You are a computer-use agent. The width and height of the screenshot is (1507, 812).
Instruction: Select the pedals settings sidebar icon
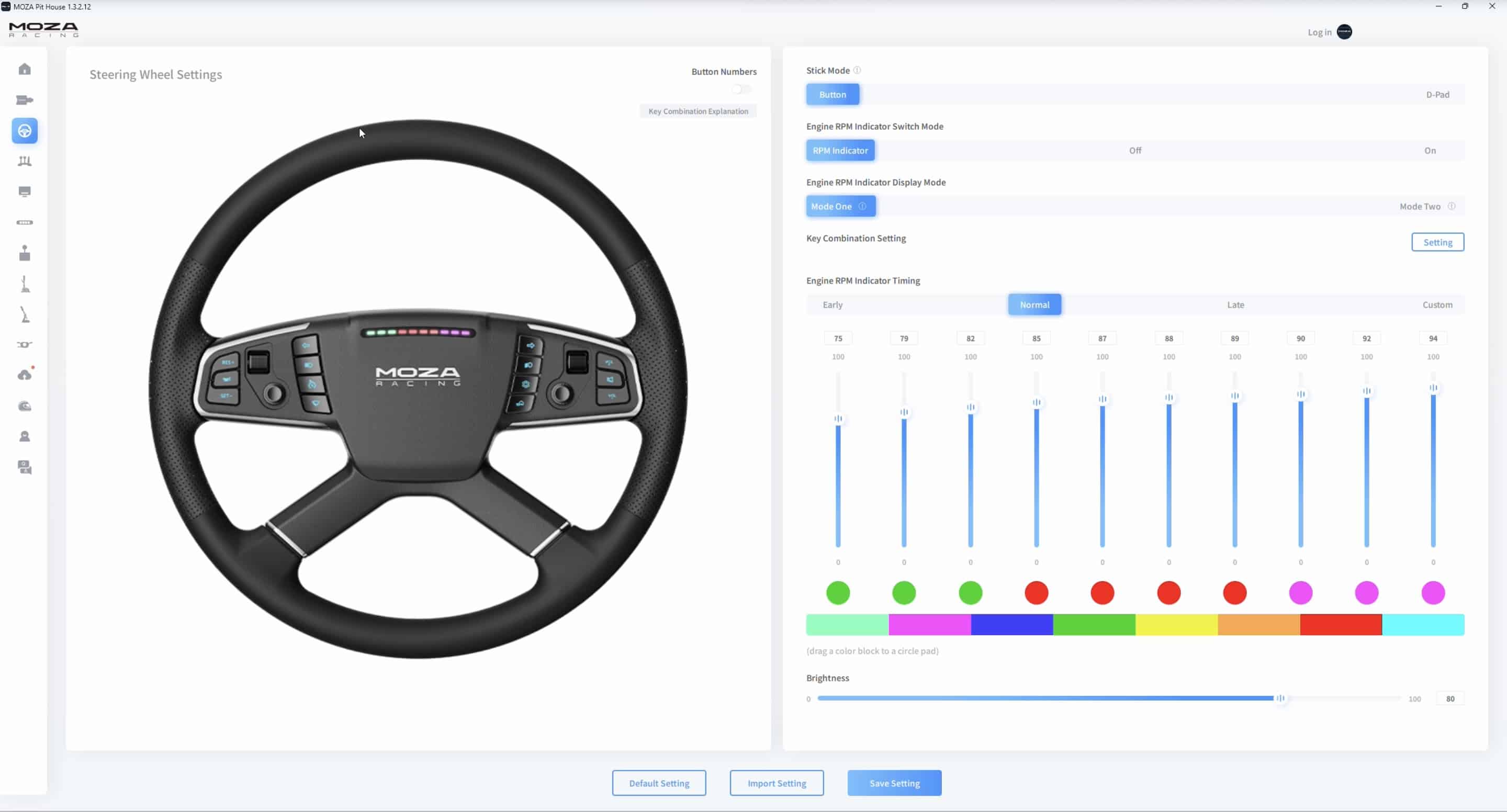[25, 162]
